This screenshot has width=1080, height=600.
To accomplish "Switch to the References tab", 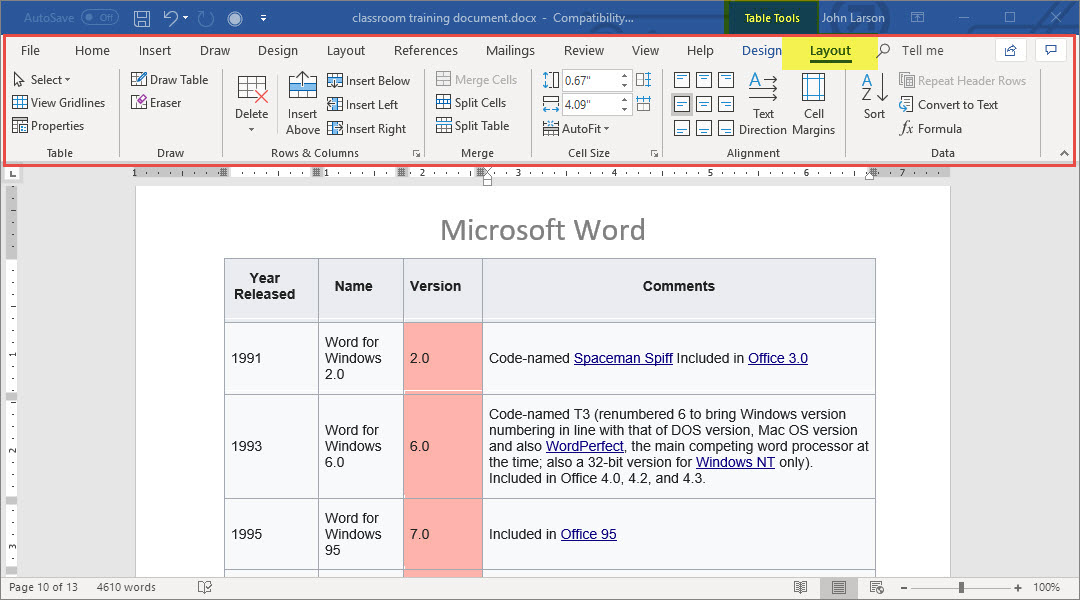I will tap(425, 51).
